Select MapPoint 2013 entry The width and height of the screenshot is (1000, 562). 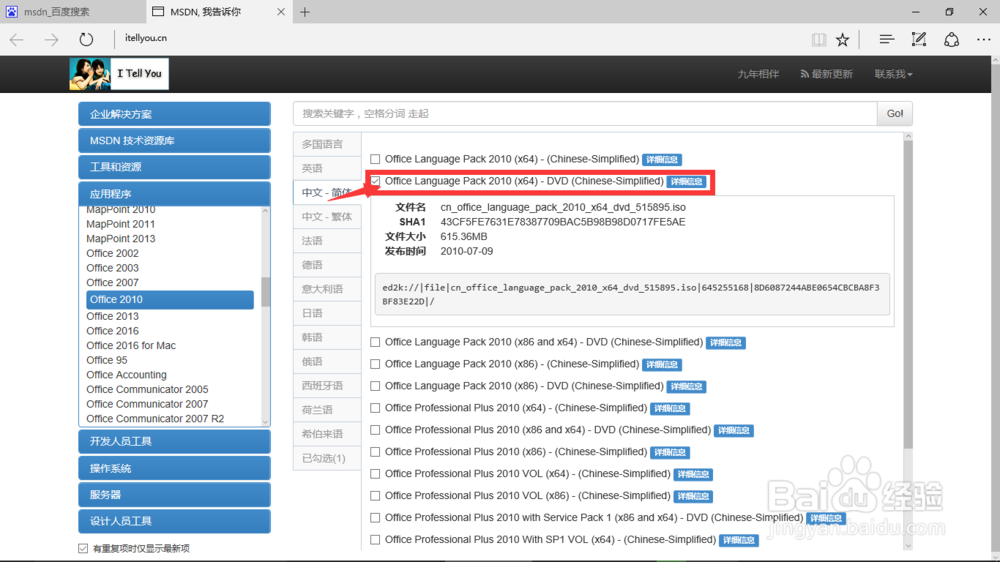[x=121, y=239]
